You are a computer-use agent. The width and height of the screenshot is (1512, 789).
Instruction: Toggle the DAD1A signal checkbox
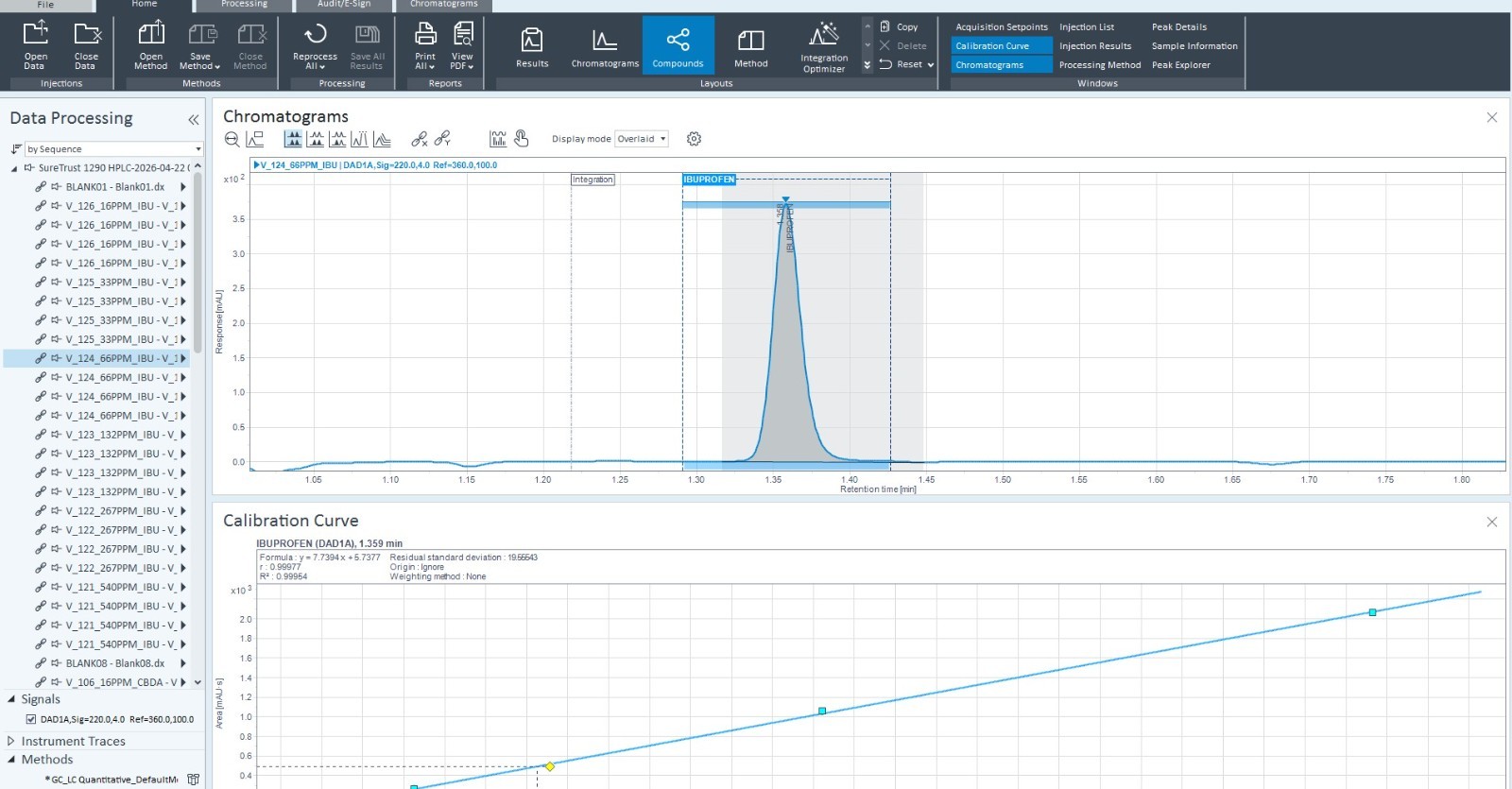click(x=31, y=719)
